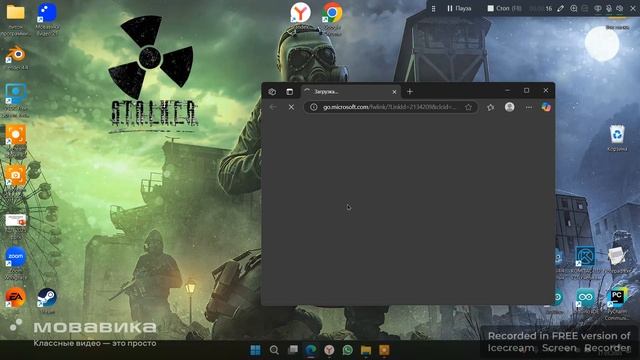The width and height of the screenshot is (640, 360).
Task: Open Edge Settings and more (three dots)
Action: pyautogui.click(x=529, y=107)
